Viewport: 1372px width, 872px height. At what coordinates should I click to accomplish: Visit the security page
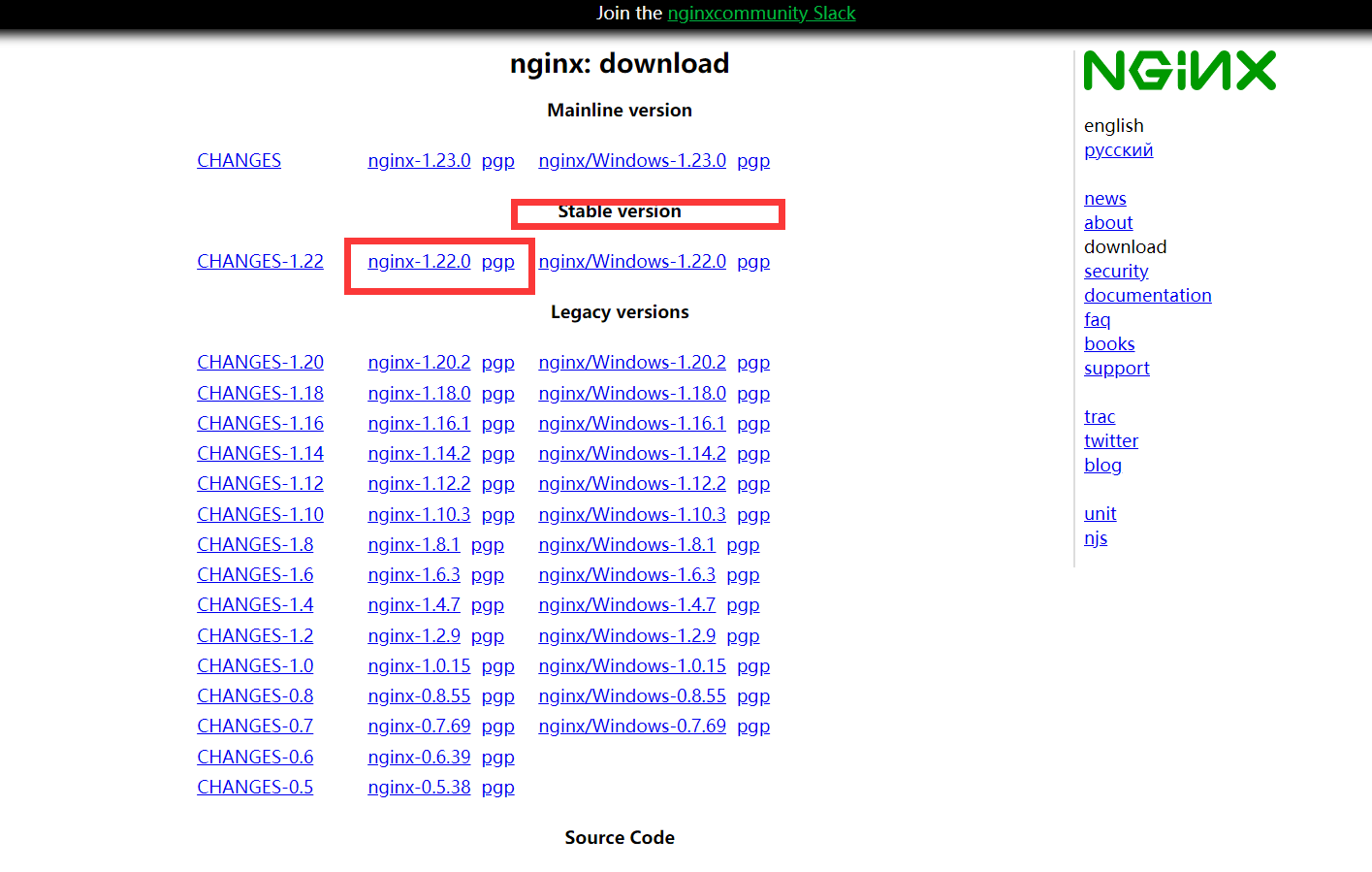point(1116,271)
